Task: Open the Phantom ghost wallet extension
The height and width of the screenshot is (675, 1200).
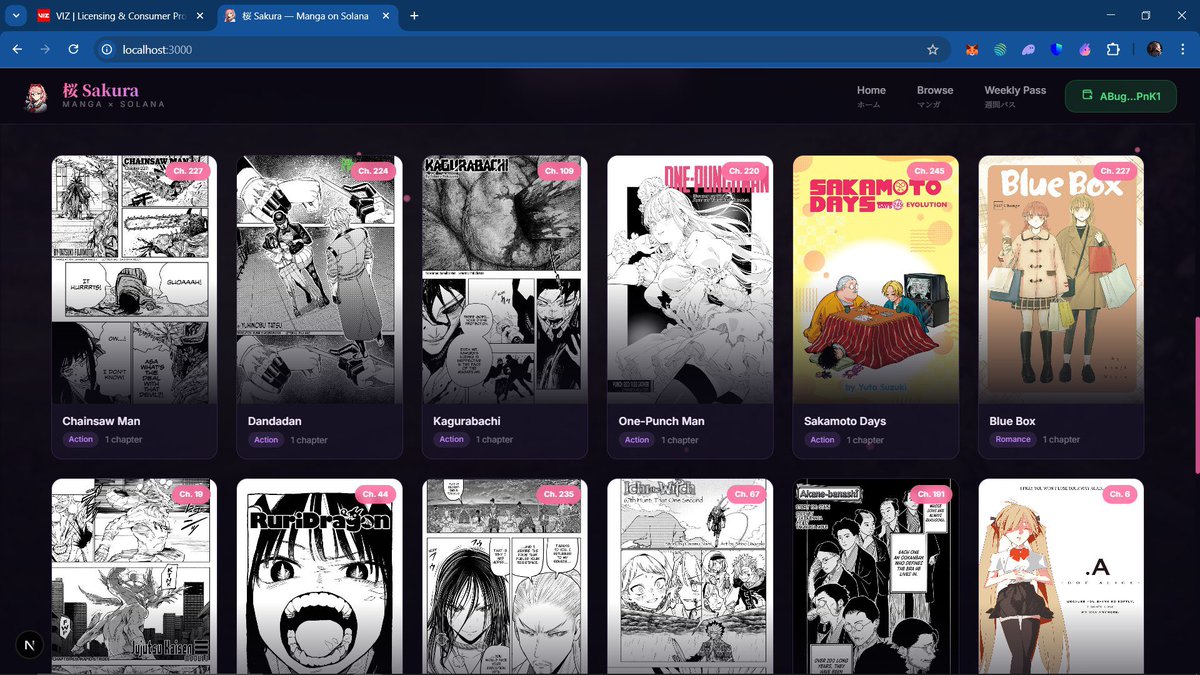Action: click(1028, 49)
